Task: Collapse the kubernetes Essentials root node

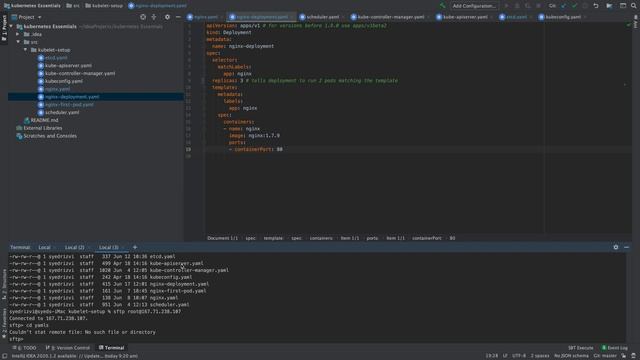Action: [11, 27]
